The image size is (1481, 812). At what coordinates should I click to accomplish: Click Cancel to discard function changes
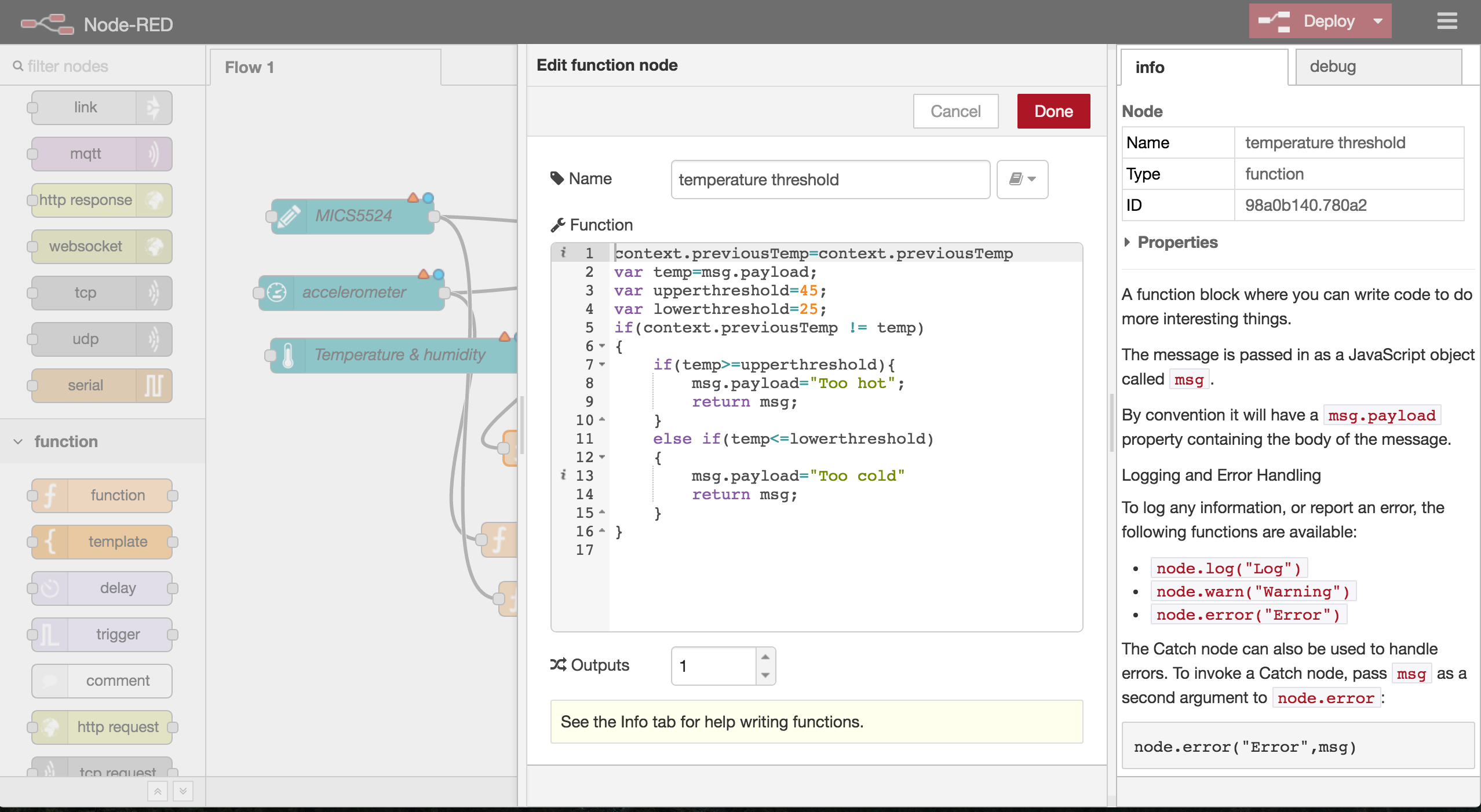[x=955, y=110]
